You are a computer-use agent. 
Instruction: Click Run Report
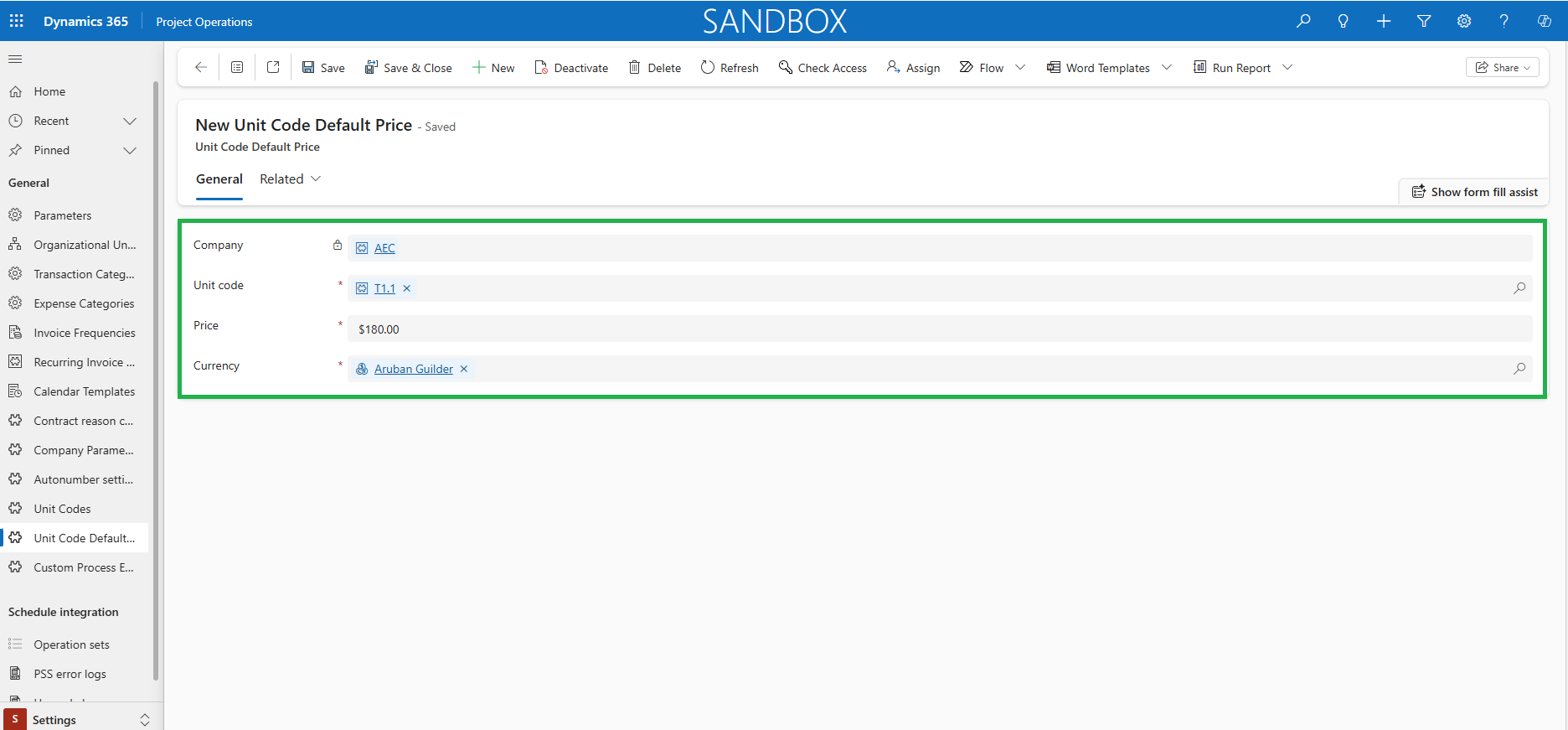point(1232,68)
